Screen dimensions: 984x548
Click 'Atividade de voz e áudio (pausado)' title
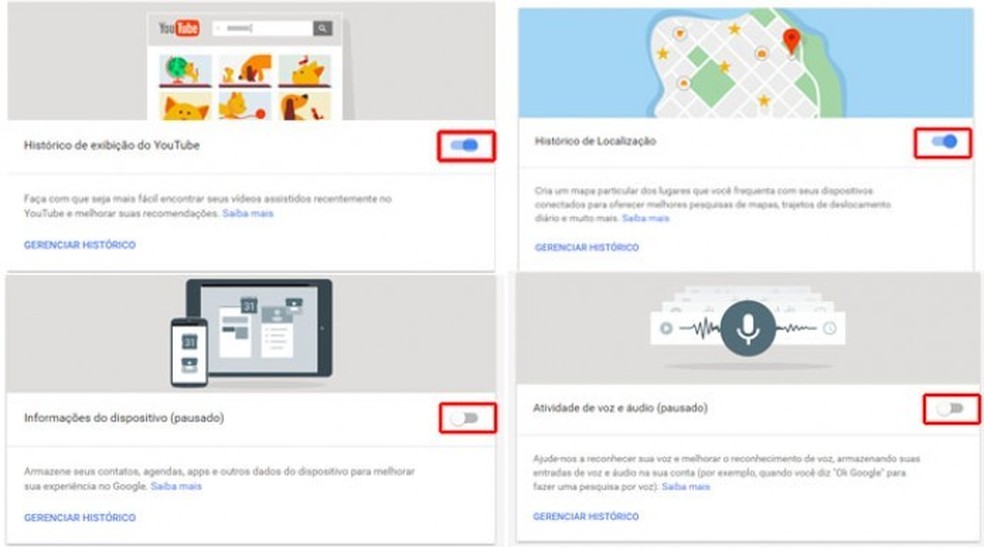(620, 408)
